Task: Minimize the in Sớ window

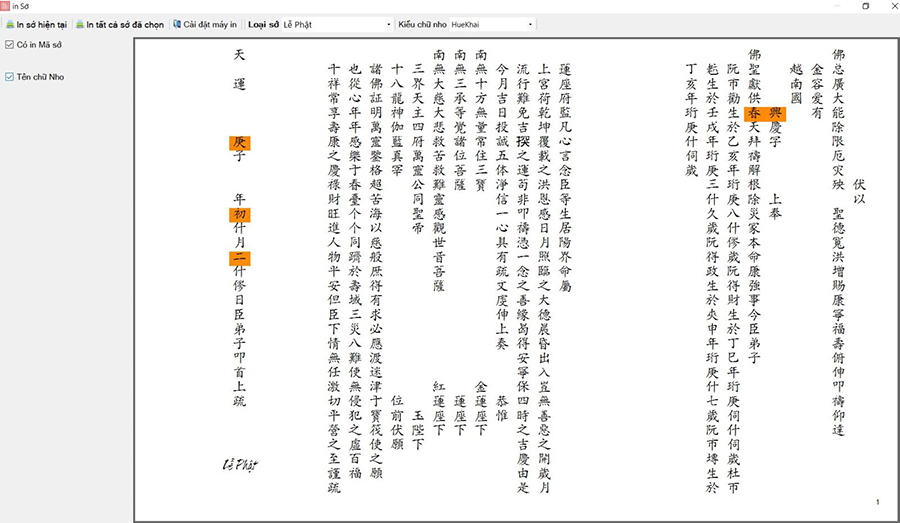Action: click(838, 6)
